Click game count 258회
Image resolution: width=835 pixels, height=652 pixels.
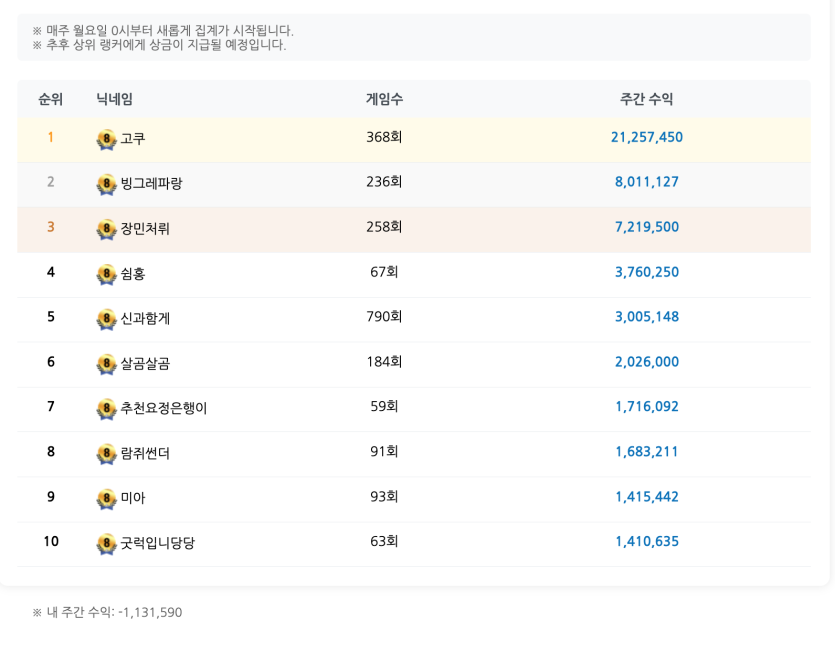pyautogui.click(x=384, y=227)
